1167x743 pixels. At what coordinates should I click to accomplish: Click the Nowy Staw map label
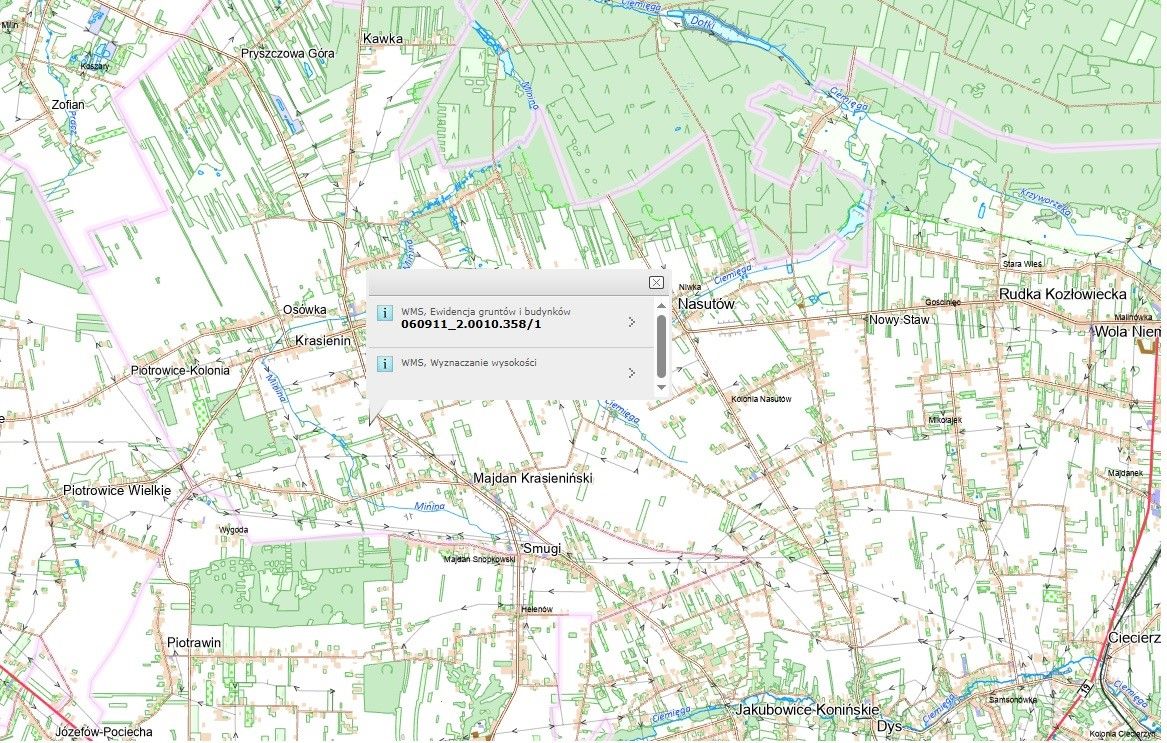click(899, 320)
